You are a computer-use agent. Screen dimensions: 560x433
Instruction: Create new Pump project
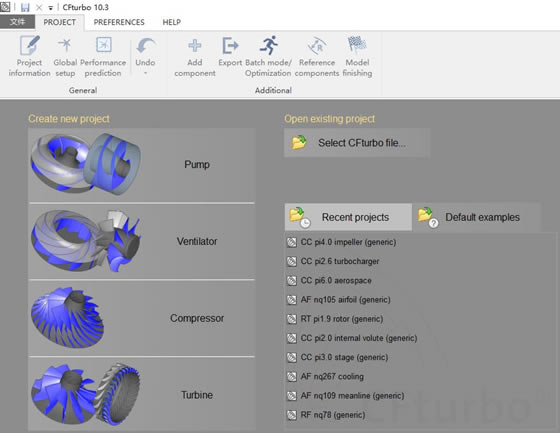[142, 165]
